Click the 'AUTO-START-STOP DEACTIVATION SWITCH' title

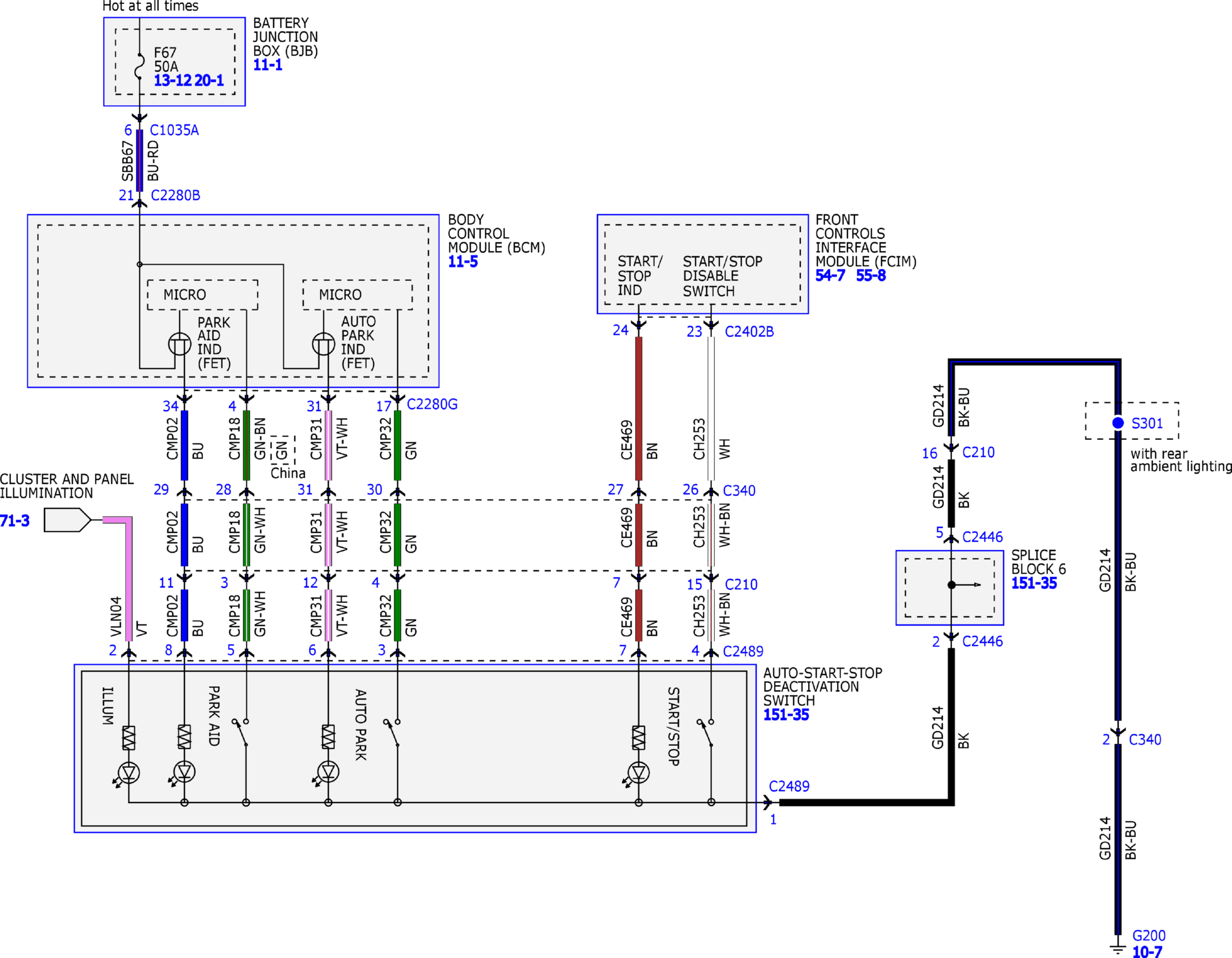click(x=822, y=687)
